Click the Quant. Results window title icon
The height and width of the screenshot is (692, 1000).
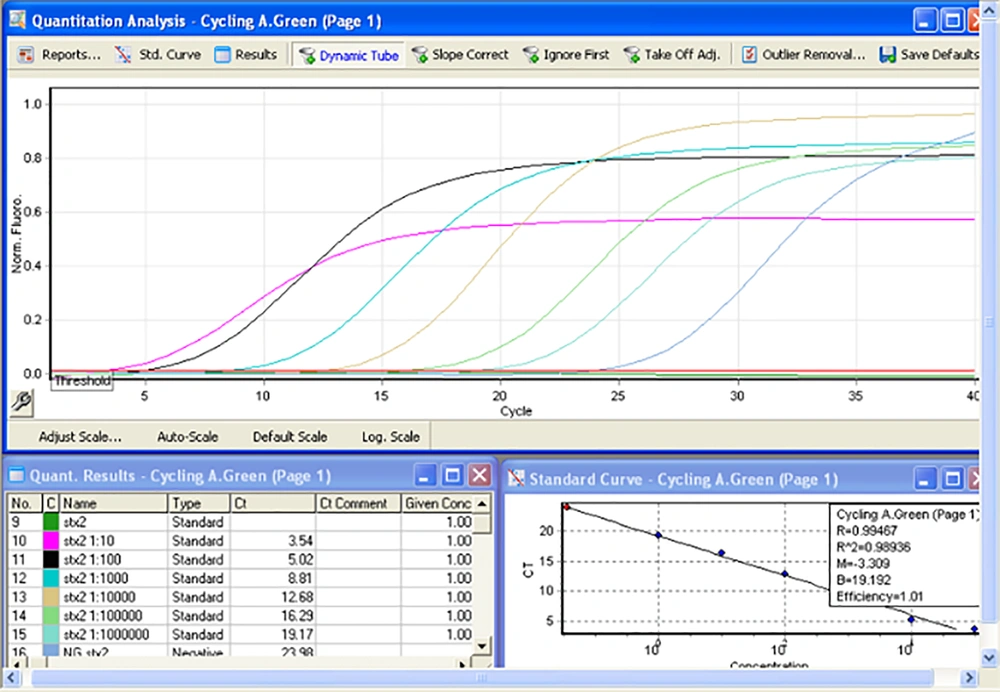[x=17, y=475]
